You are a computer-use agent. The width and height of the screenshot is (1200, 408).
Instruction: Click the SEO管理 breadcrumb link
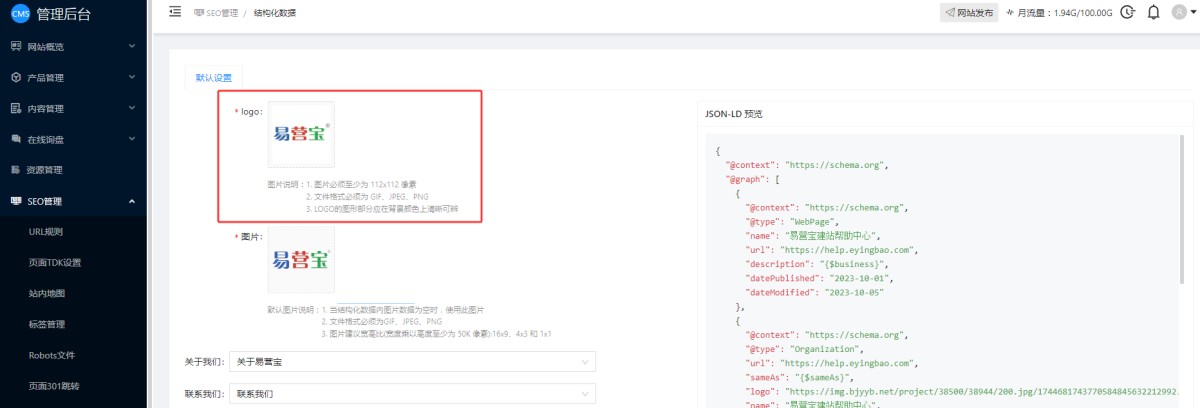point(222,13)
